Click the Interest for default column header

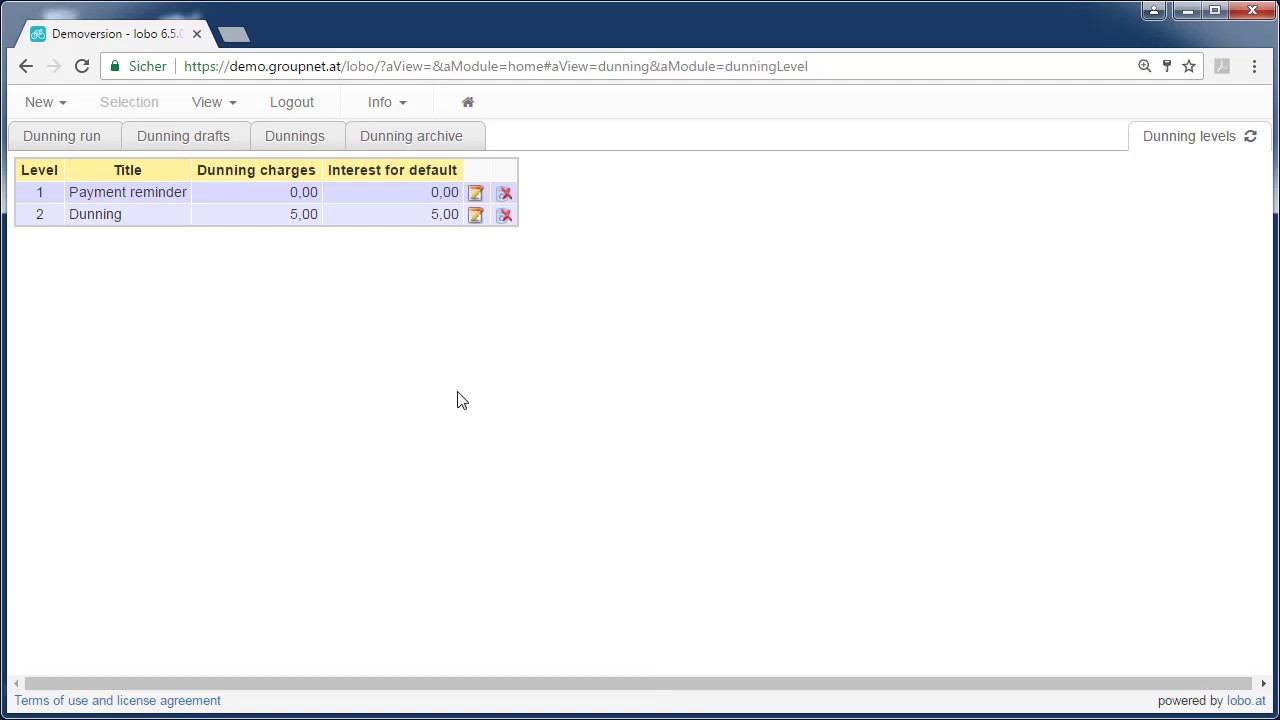(x=392, y=170)
